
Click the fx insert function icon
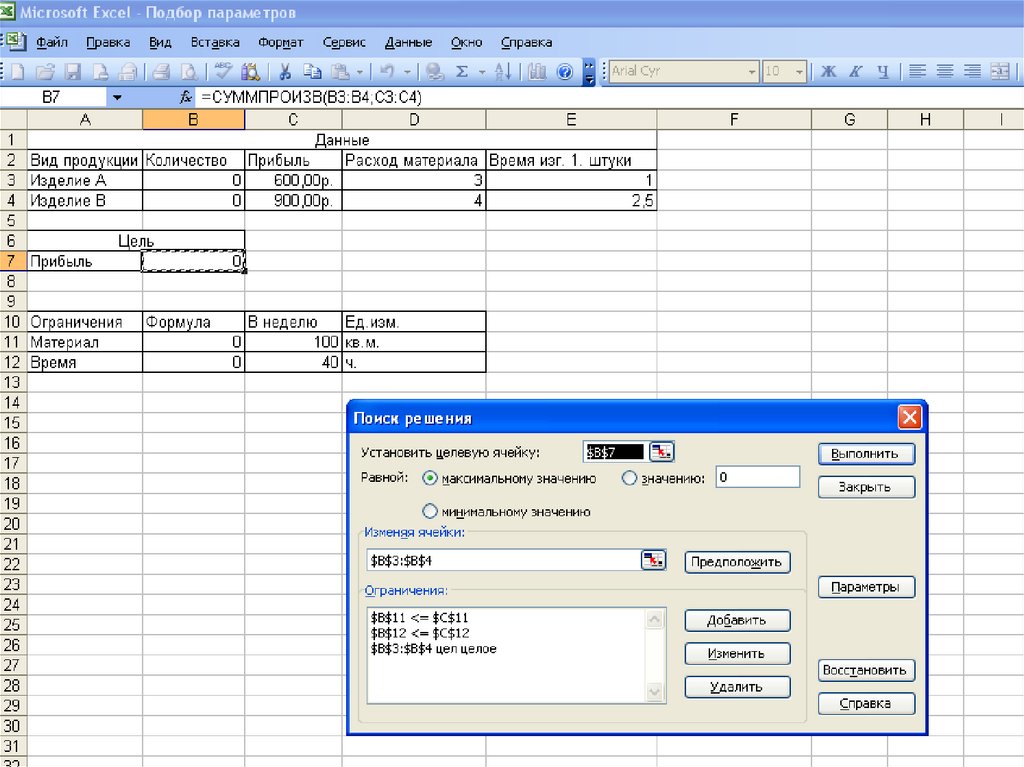[185, 98]
